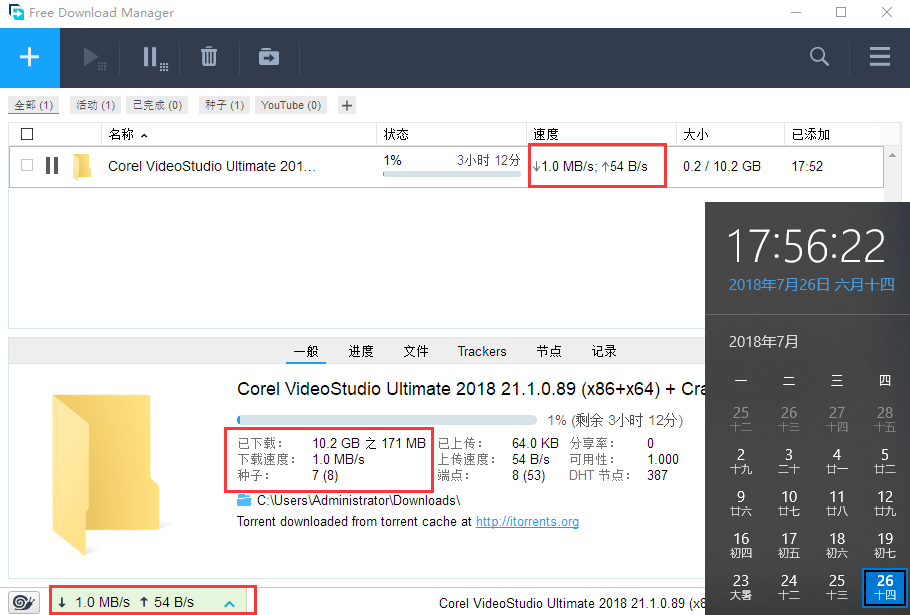Open search with magnifier icon
This screenshot has width=910, height=615.
click(x=819, y=57)
